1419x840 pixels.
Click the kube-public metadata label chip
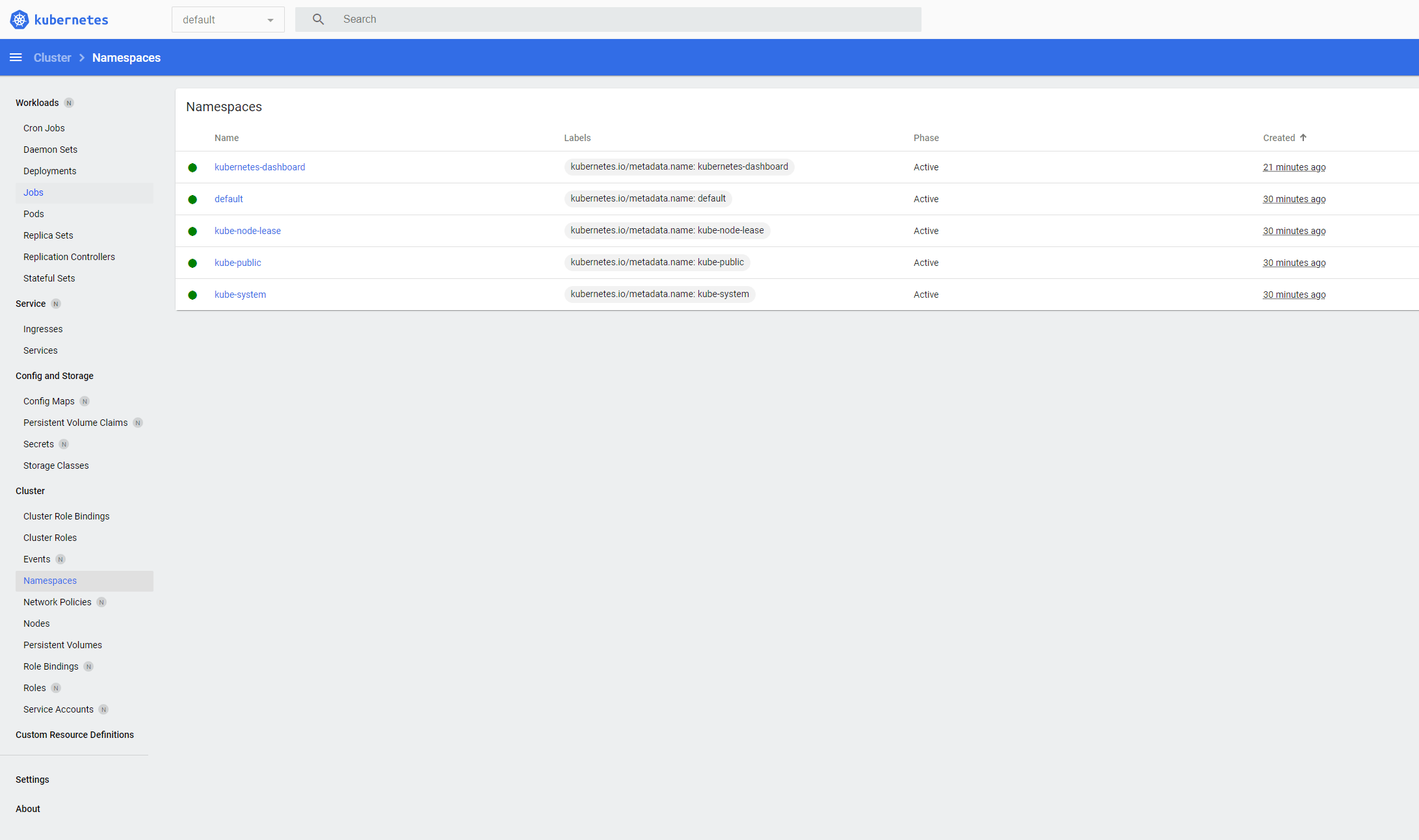coord(657,263)
